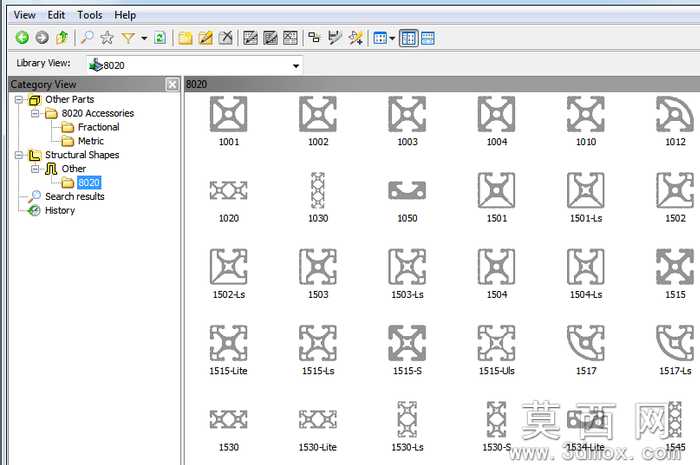This screenshot has height=465, width=700.
Task: Toggle the stacked panel layout button
Action: 428,38
